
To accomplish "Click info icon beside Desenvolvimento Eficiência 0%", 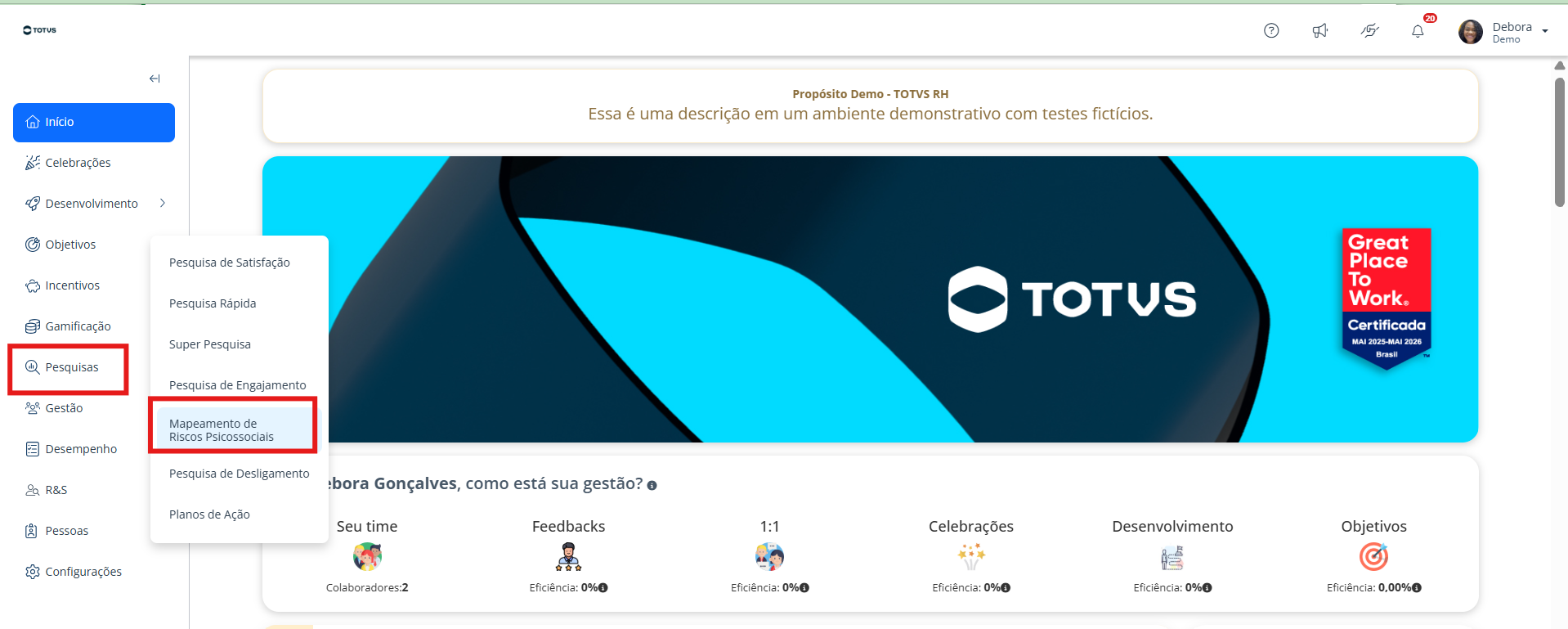I will coord(1207,588).
